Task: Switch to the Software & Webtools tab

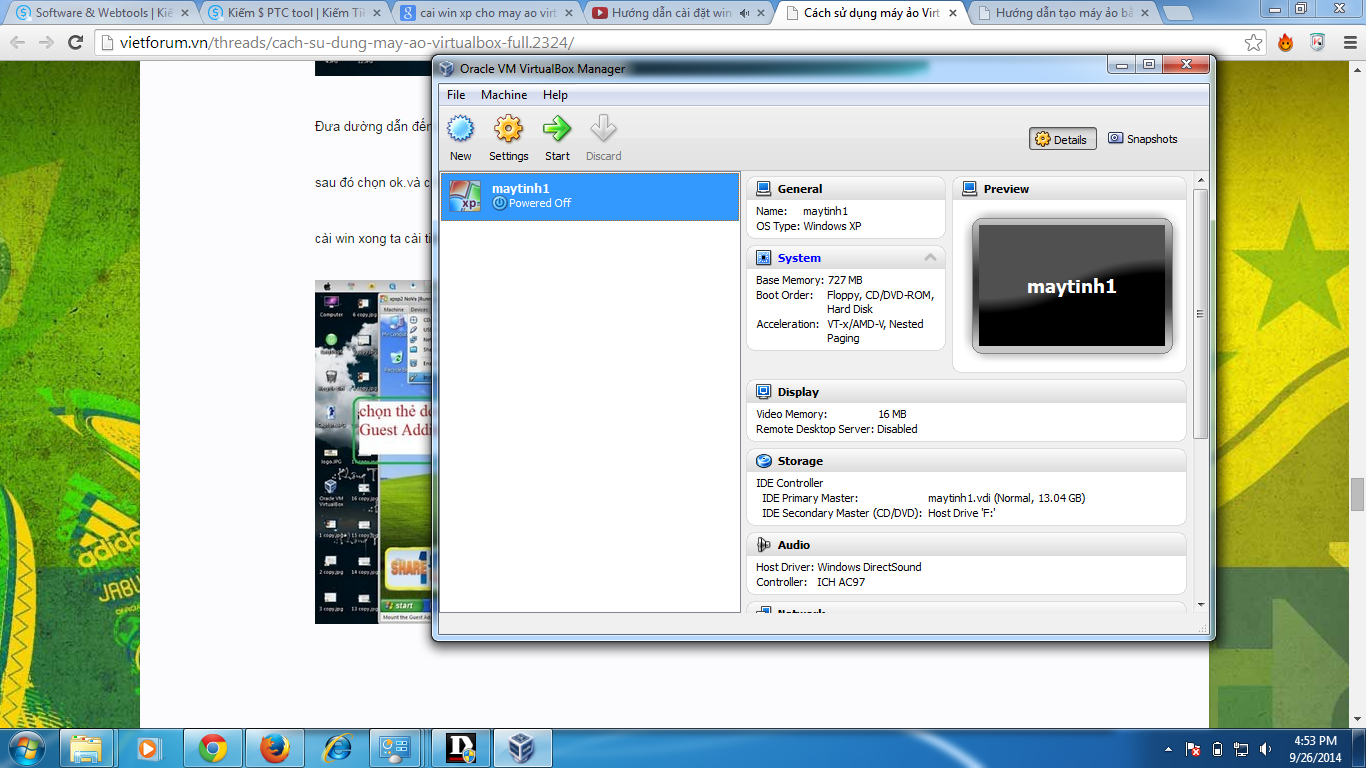Action: [x=99, y=13]
